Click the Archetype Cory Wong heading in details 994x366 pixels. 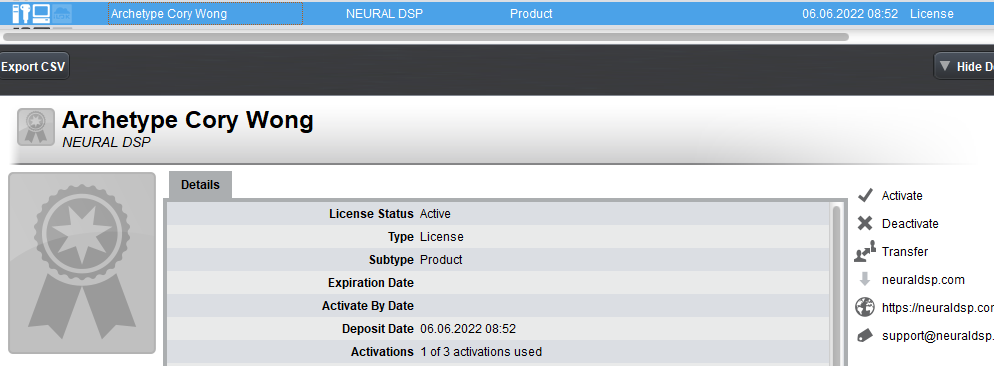point(188,121)
